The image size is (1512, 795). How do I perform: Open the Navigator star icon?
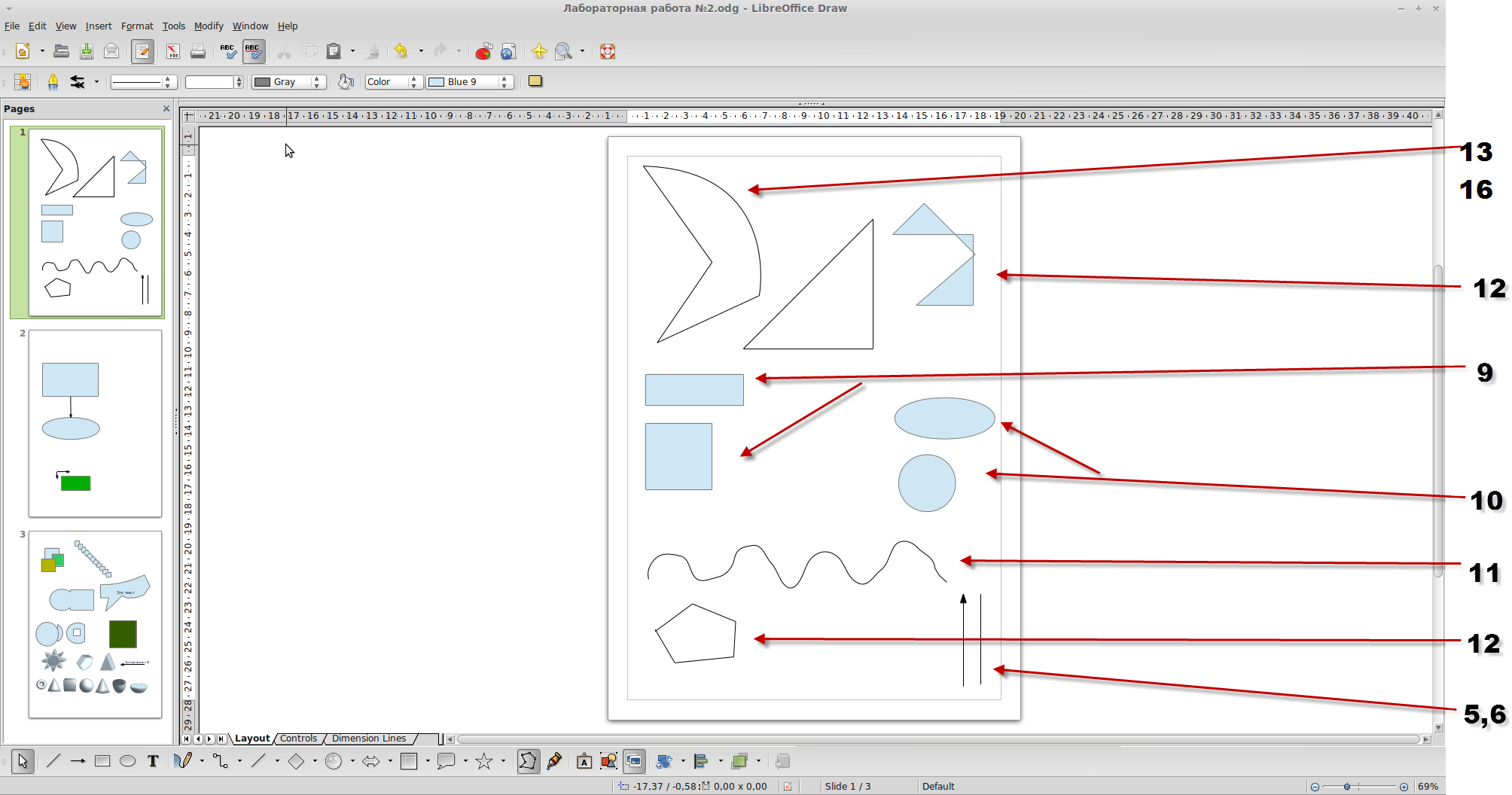click(539, 51)
